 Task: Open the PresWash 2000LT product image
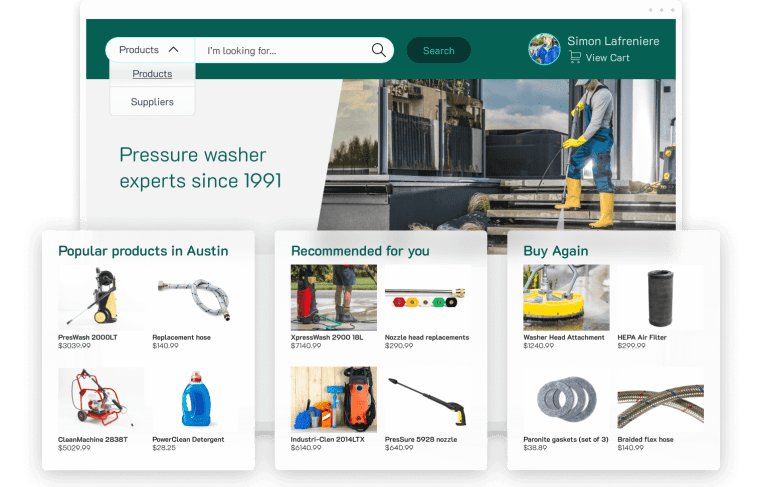[x=100, y=297]
